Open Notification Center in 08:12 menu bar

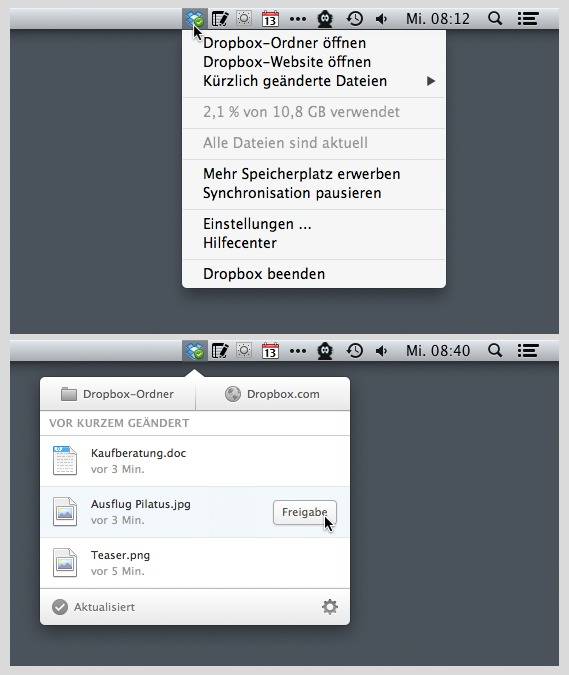(x=528, y=19)
